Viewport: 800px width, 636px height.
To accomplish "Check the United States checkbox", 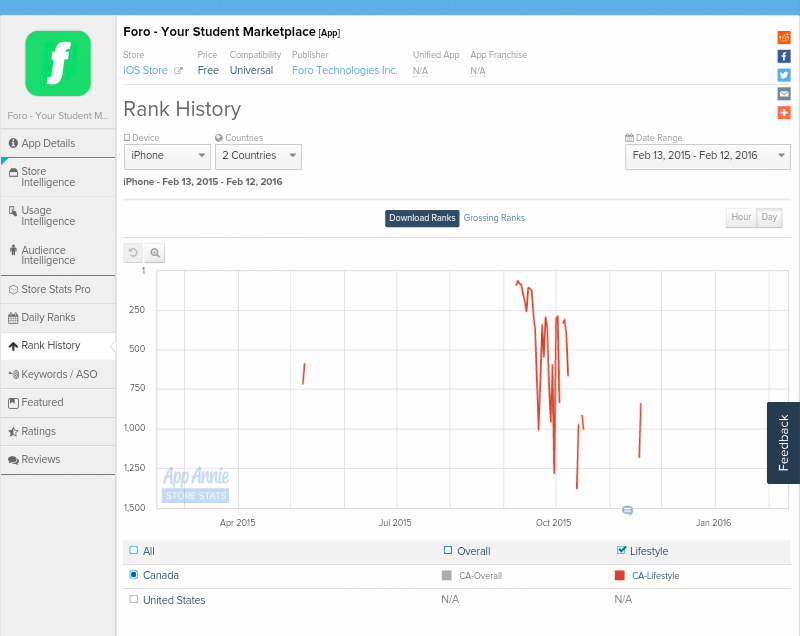I will click(x=134, y=599).
